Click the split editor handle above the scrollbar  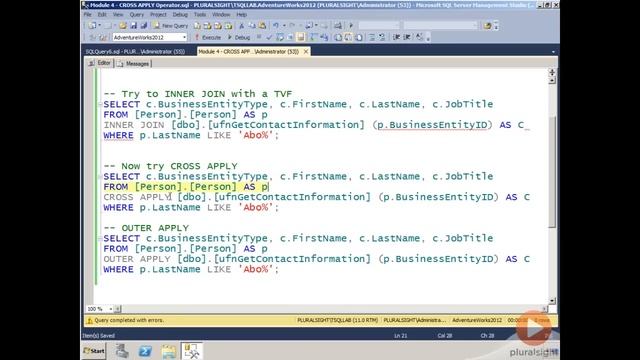(x=552, y=72)
